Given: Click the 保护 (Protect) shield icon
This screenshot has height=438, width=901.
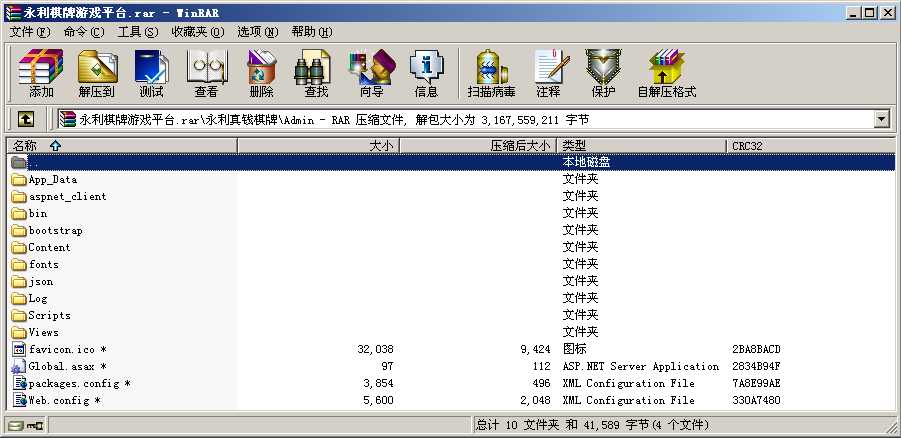Looking at the screenshot, I should click(x=603, y=73).
